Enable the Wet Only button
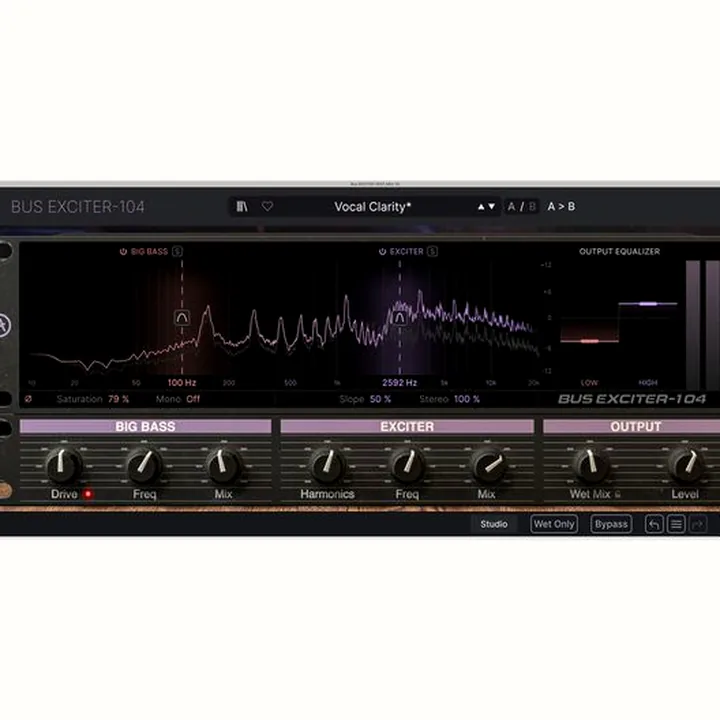Screen dimensions: 720x720 pos(554,524)
